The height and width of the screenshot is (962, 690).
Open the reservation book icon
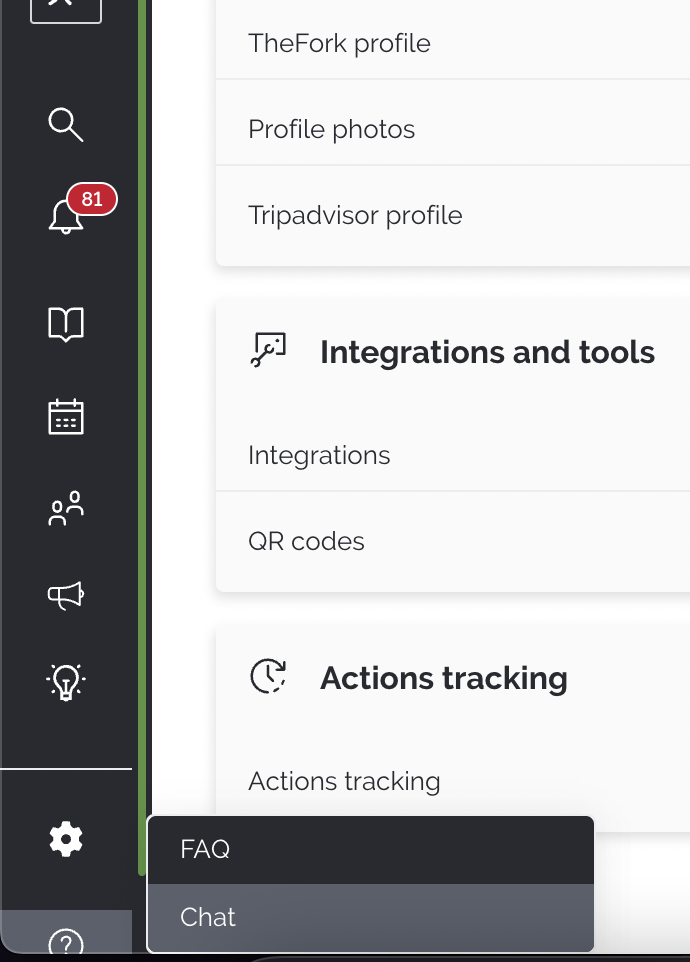[66, 324]
